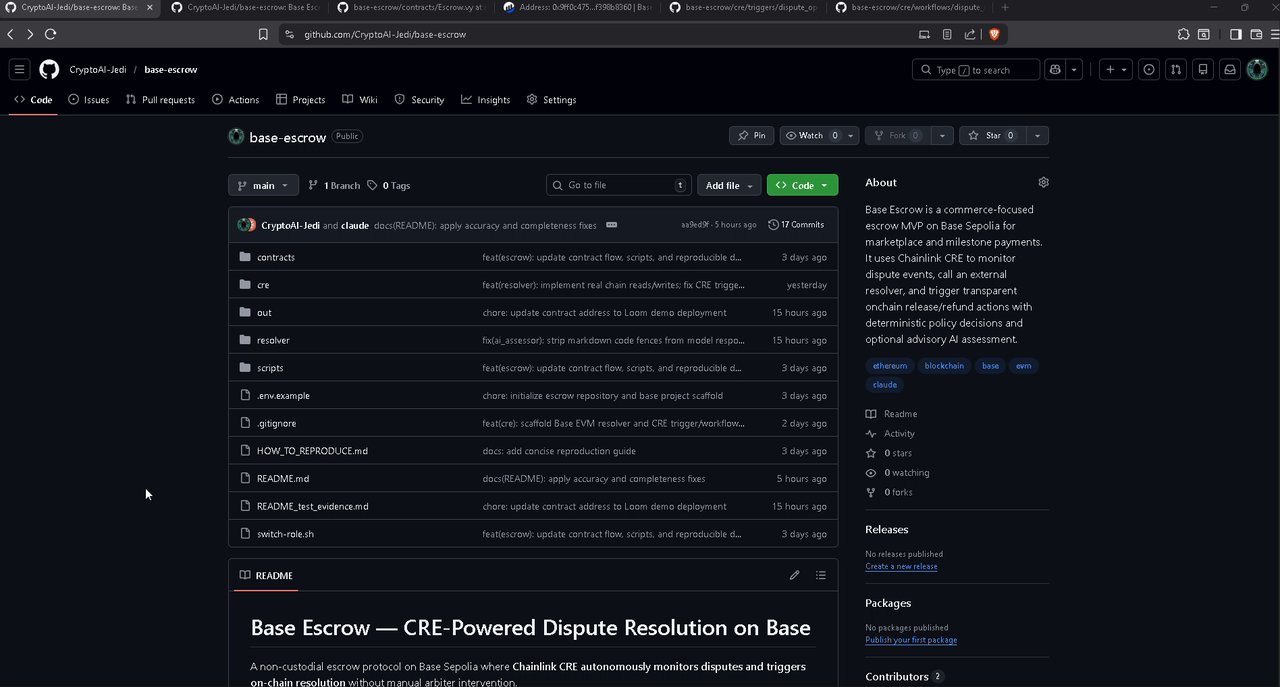Click the ethereum topic tag

click(x=890, y=366)
